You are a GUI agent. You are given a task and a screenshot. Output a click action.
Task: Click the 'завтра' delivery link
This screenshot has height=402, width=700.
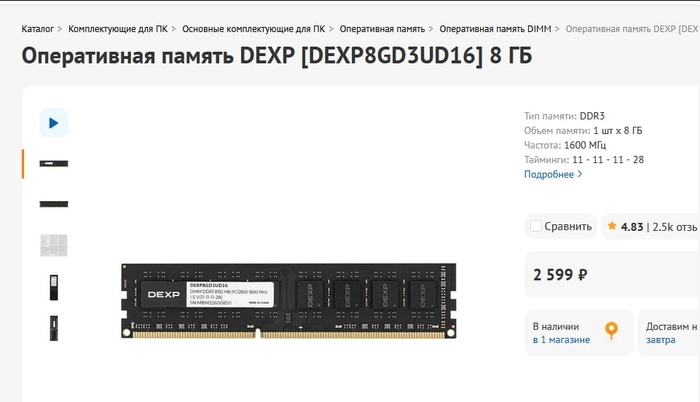click(660, 339)
